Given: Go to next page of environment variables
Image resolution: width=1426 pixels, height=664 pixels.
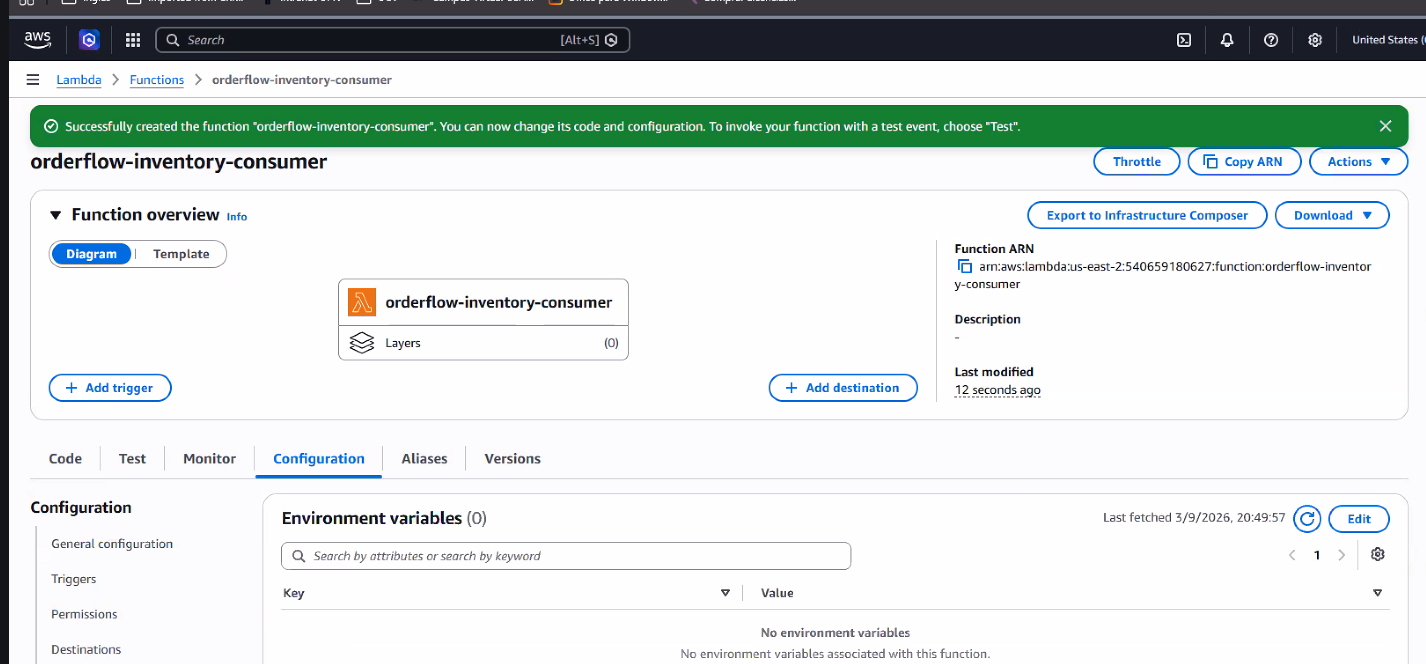Looking at the screenshot, I should point(1342,555).
